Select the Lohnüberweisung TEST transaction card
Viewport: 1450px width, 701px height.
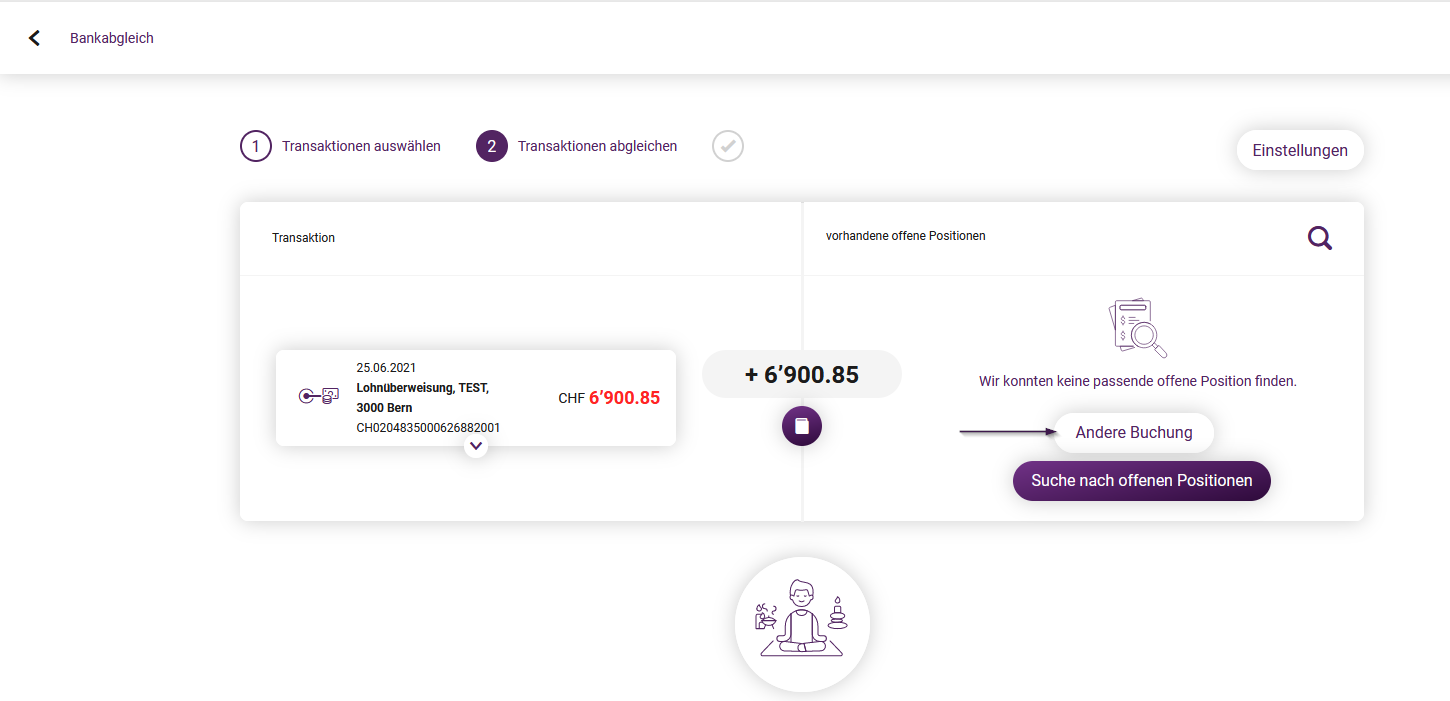click(x=476, y=398)
